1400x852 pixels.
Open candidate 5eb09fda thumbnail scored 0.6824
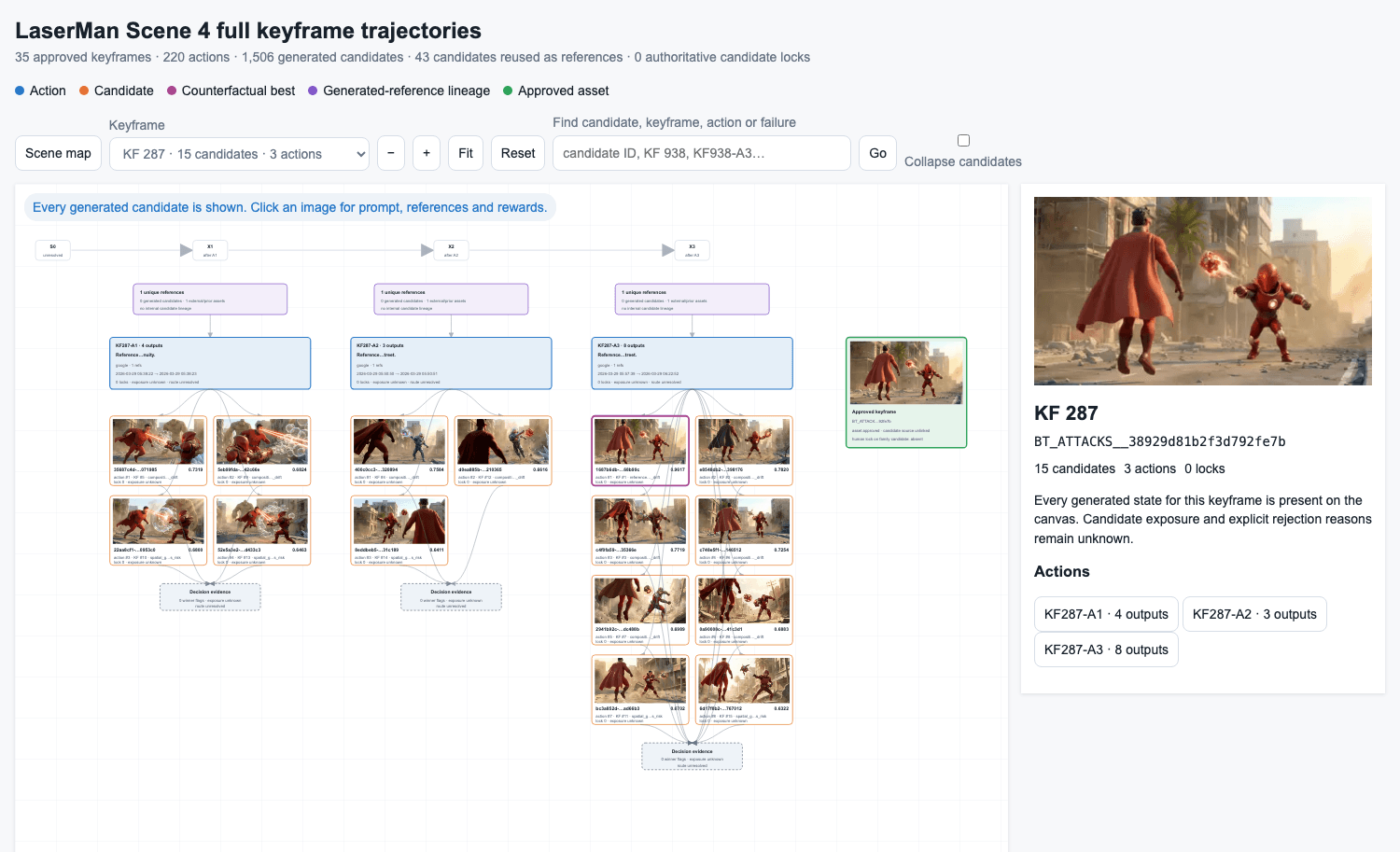262,441
